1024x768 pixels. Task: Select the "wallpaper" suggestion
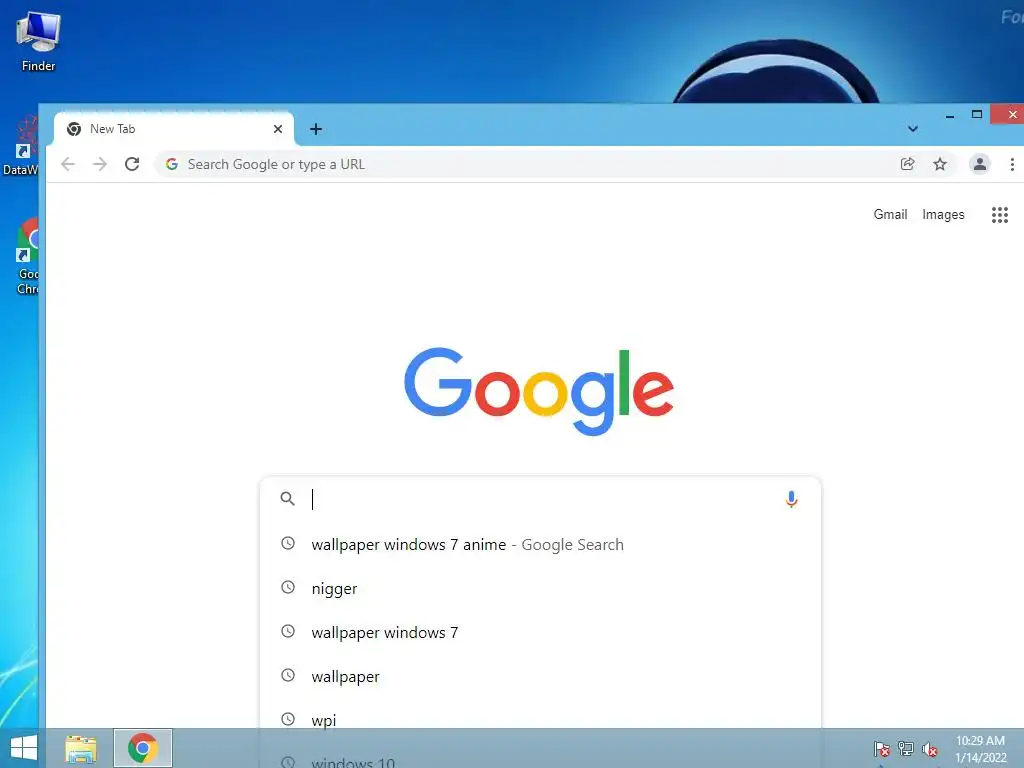pos(540,677)
